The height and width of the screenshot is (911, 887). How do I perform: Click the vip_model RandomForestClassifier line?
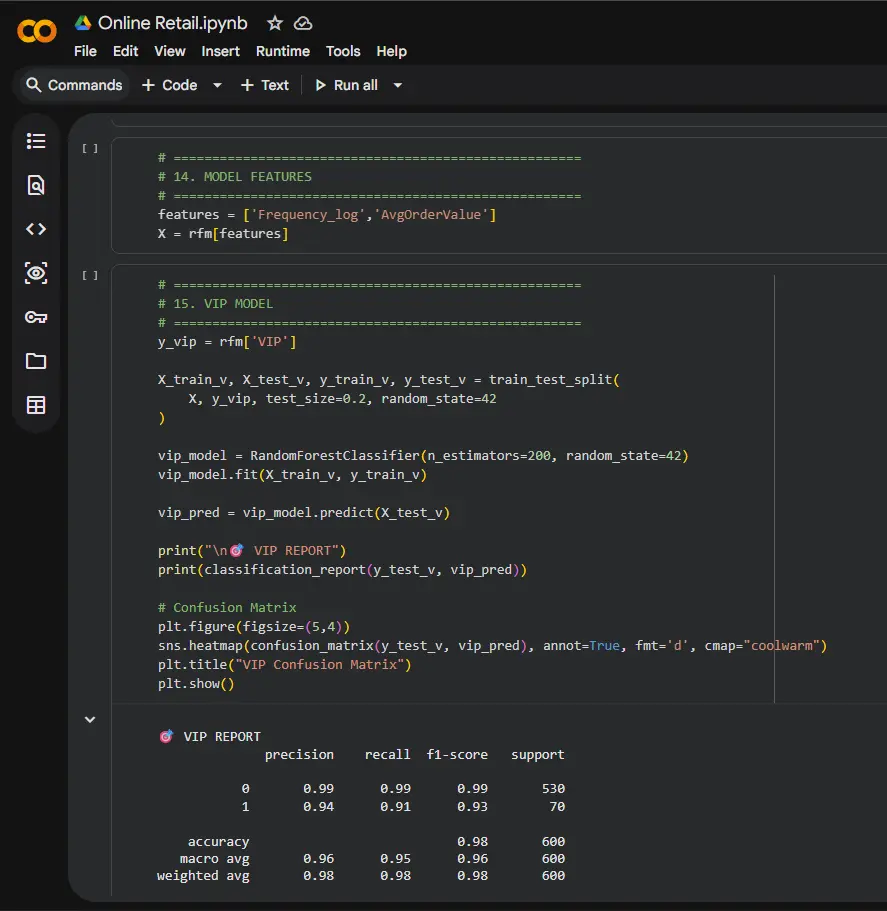tap(423, 456)
